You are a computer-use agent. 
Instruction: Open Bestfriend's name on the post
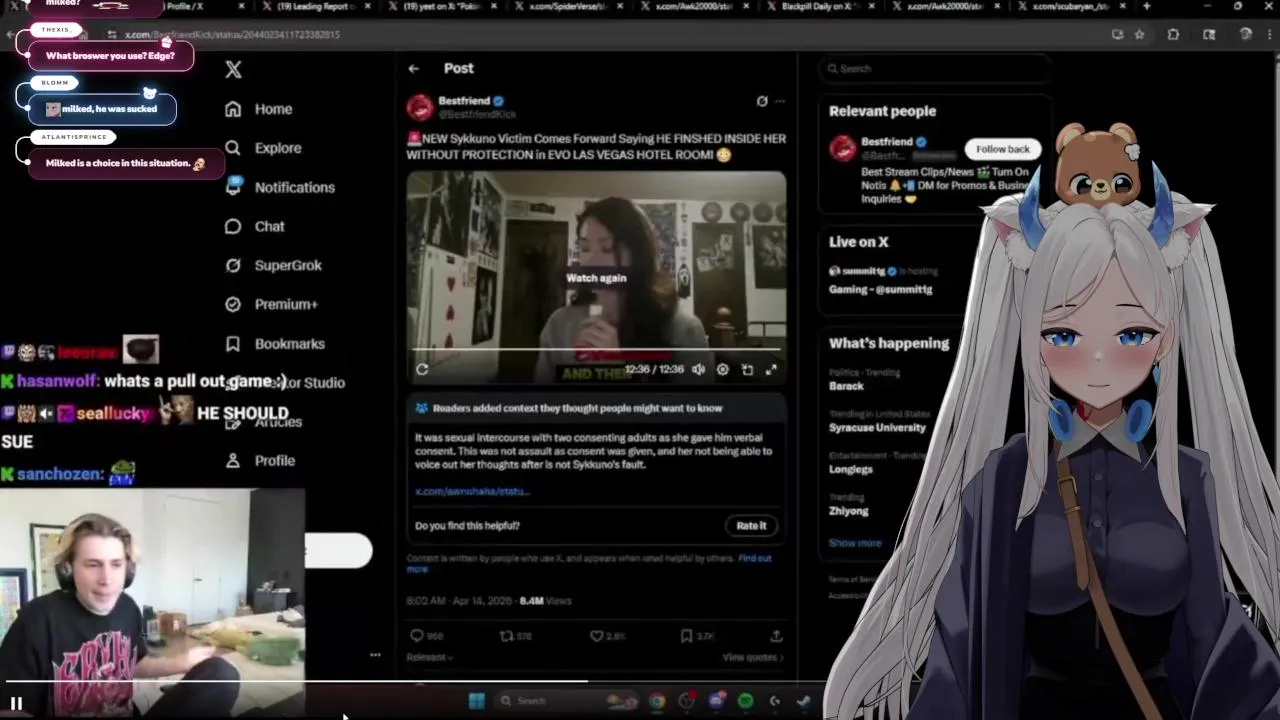[464, 101]
